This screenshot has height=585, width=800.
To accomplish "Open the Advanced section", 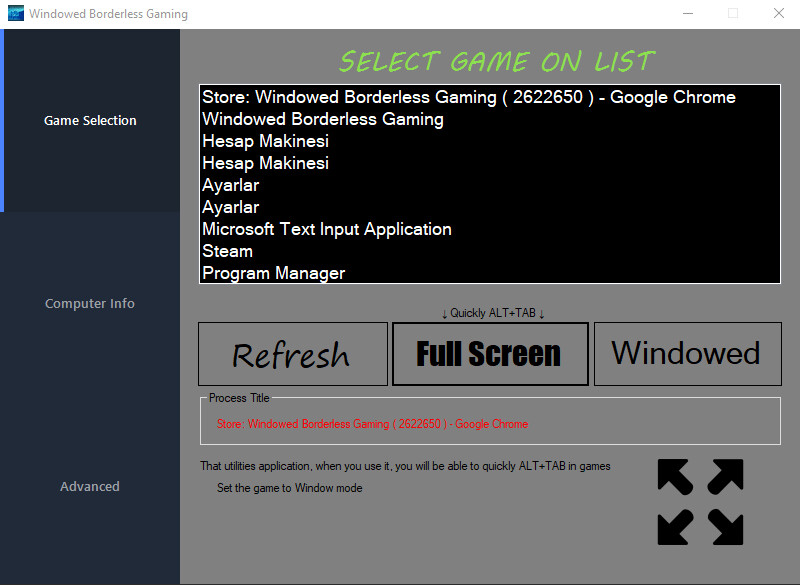I will point(89,486).
